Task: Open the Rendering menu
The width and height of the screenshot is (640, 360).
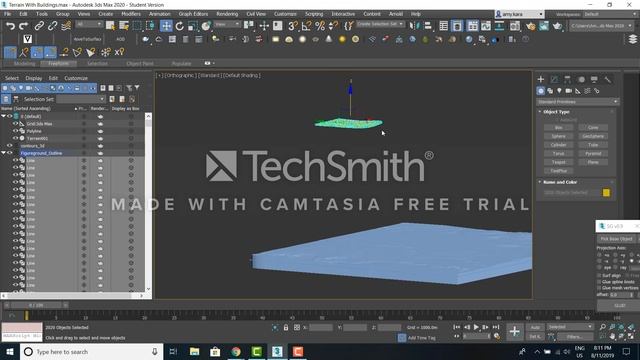Action: pos(227,14)
